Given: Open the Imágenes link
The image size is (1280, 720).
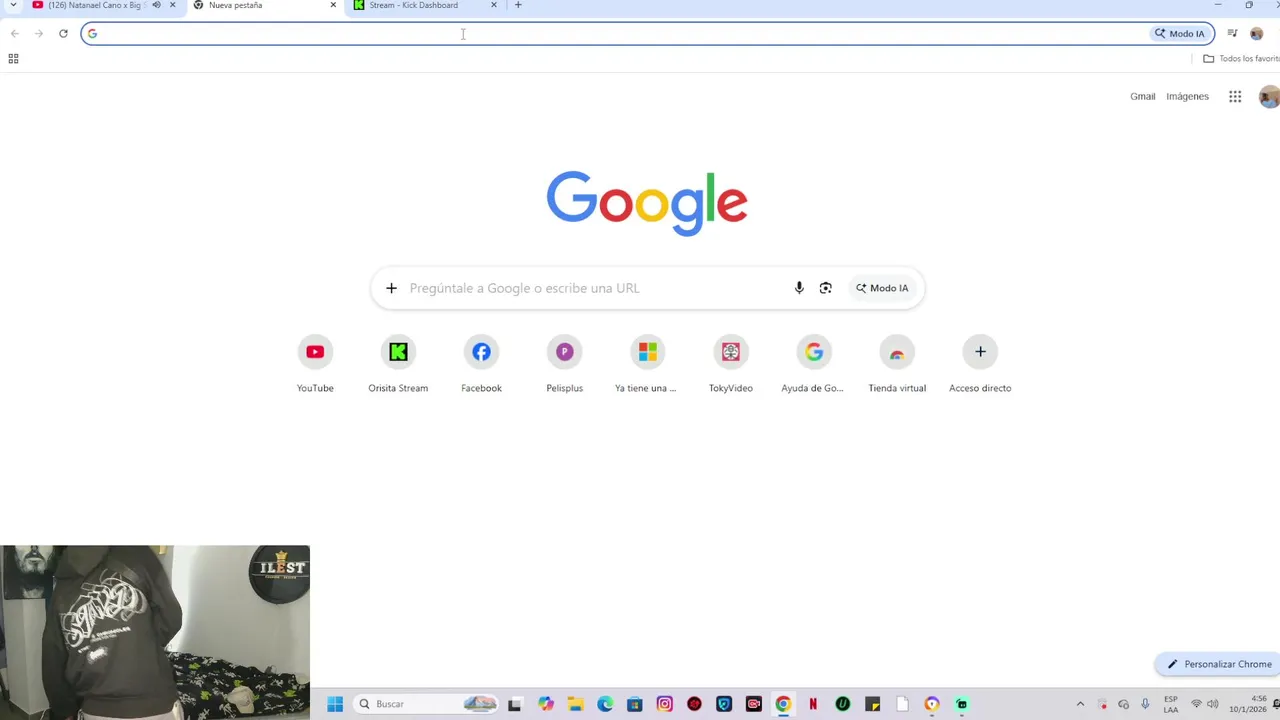Looking at the screenshot, I should coord(1187,97).
